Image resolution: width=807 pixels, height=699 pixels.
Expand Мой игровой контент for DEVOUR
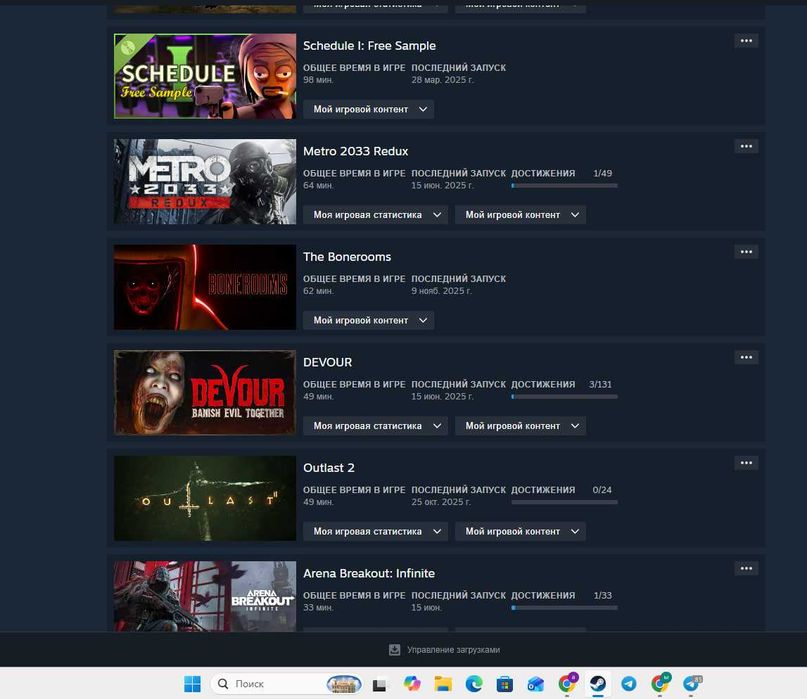520,426
